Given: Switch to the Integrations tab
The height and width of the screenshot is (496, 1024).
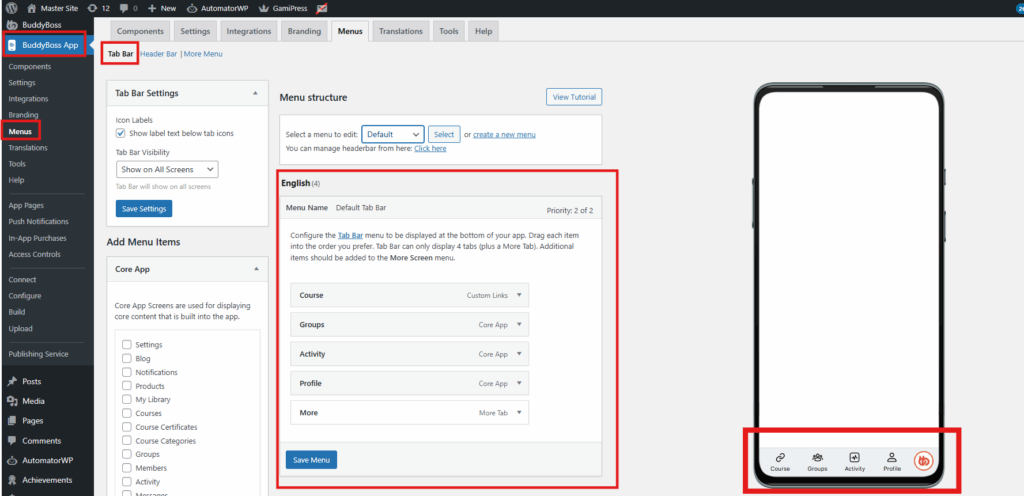Looking at the screenshot, I should (249, 31).
